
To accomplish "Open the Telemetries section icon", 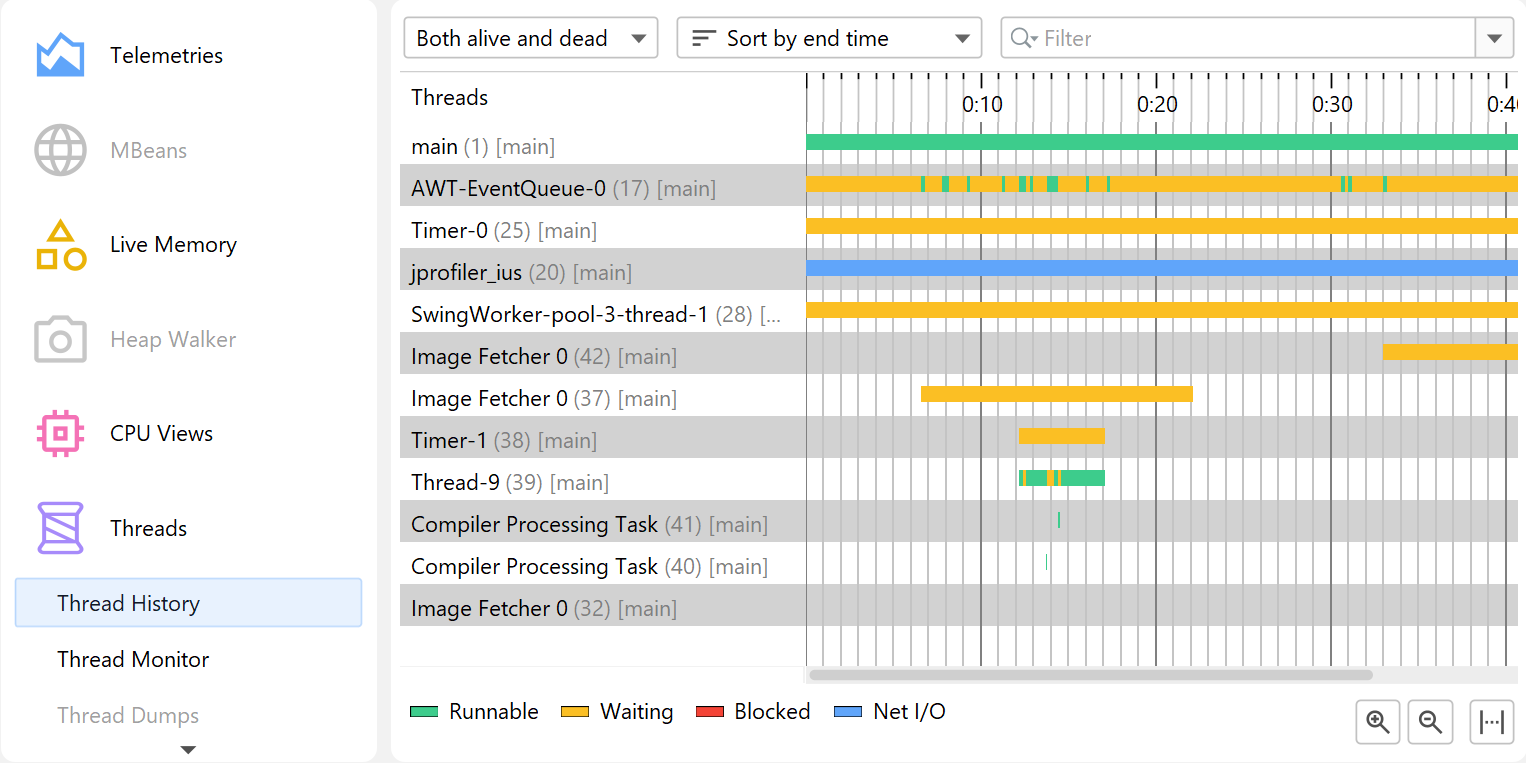I will 60,56.
